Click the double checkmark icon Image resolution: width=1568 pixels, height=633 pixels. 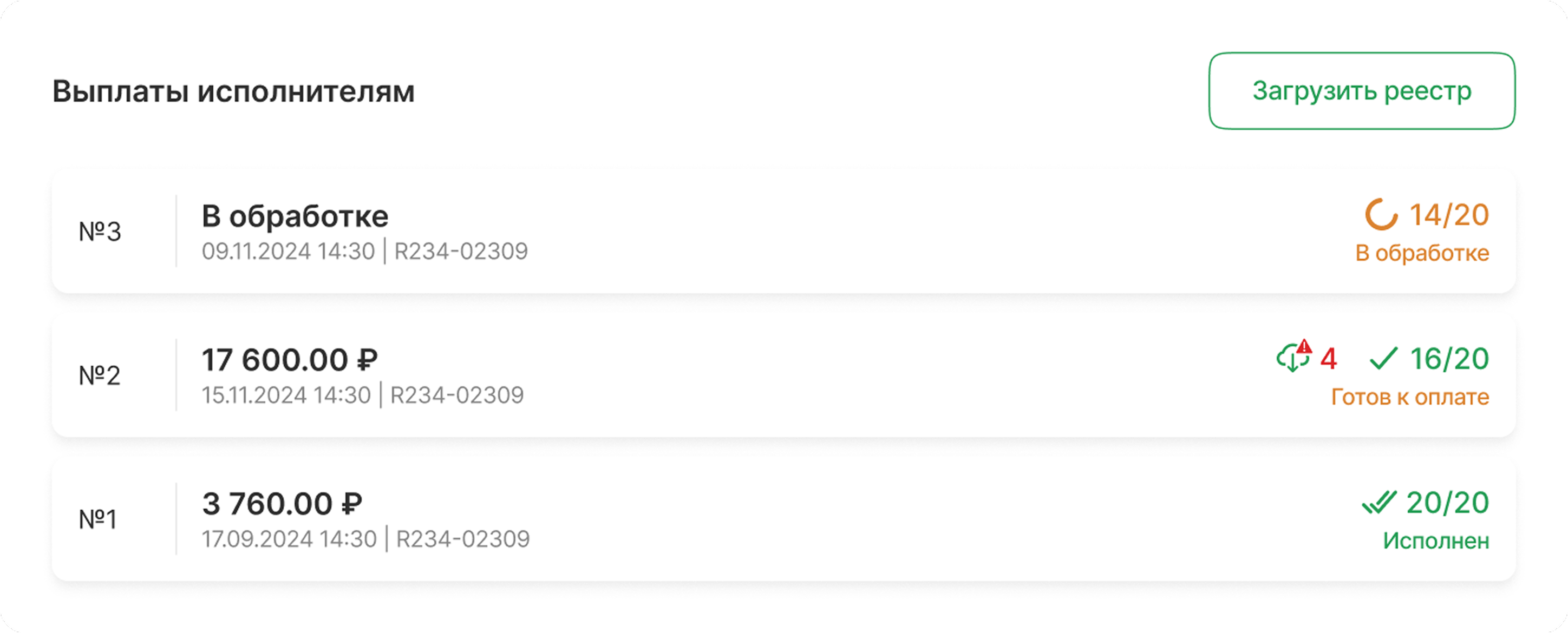pyautogui.click(x=1378, y=503)
